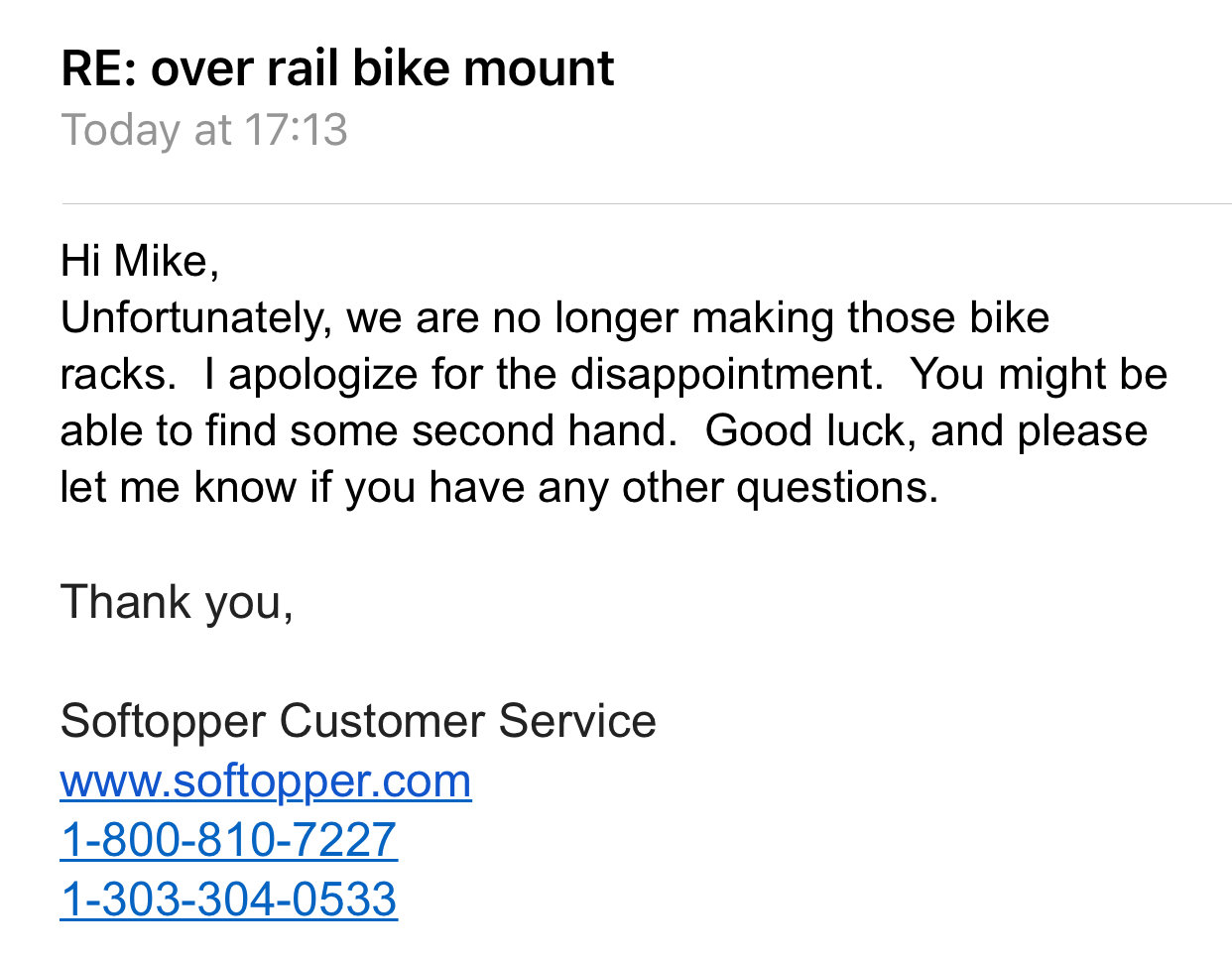1232x959 pixels.
Task: Tap the 1-303-304-0533 phone number link
Action: coord(228,899)
